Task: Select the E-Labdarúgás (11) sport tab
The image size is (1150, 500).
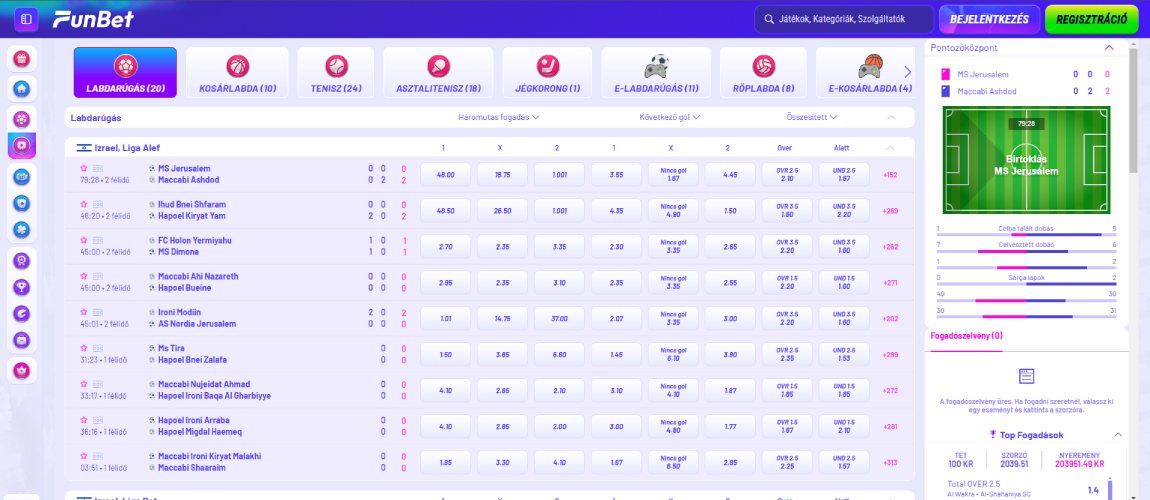Action: tap(656, 73)
